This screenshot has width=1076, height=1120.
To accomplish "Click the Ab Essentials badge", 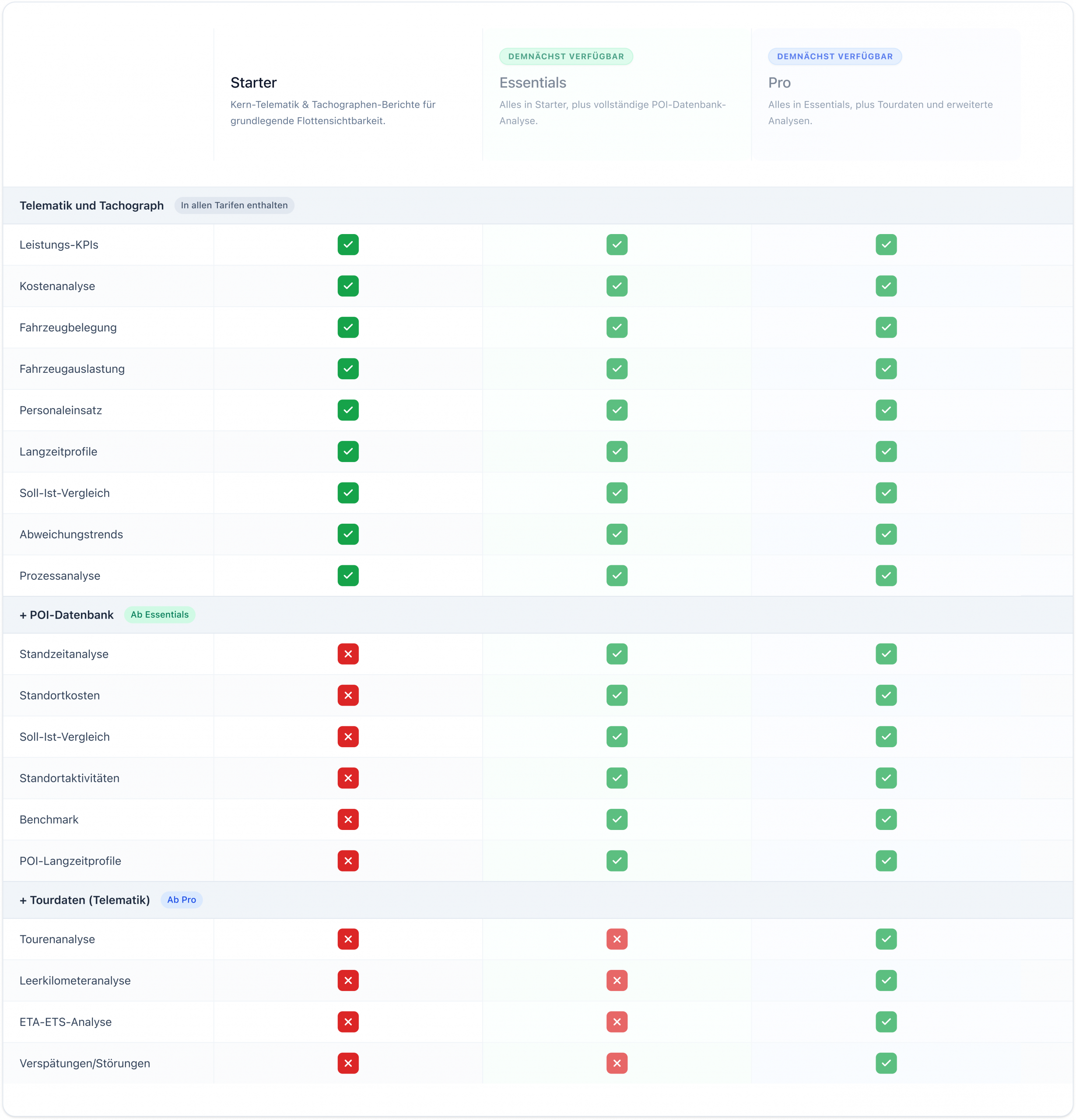I will [x=159, y=614].
